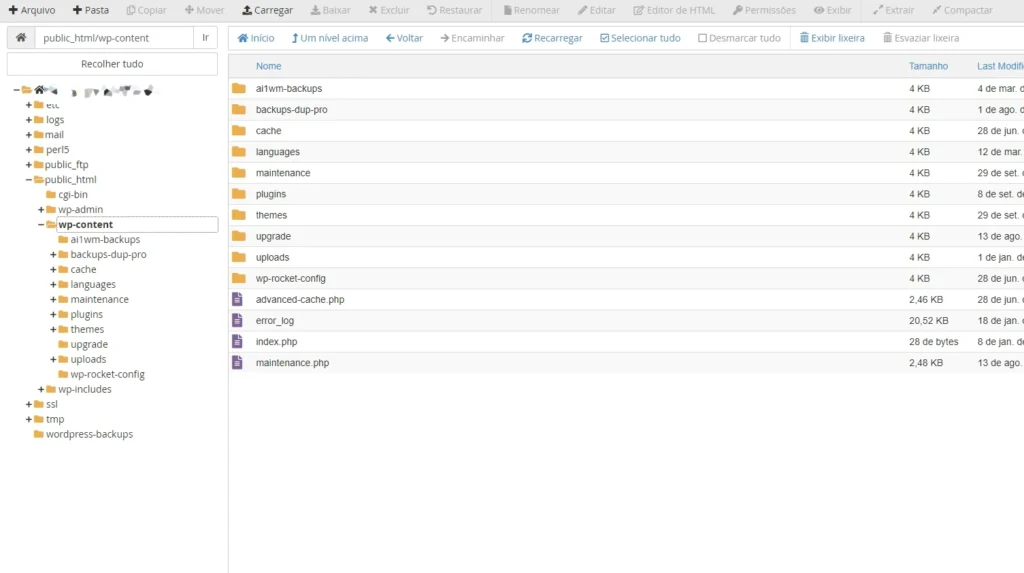Click the ai1wm-backups folder icon in file list

tap(239, 88)
